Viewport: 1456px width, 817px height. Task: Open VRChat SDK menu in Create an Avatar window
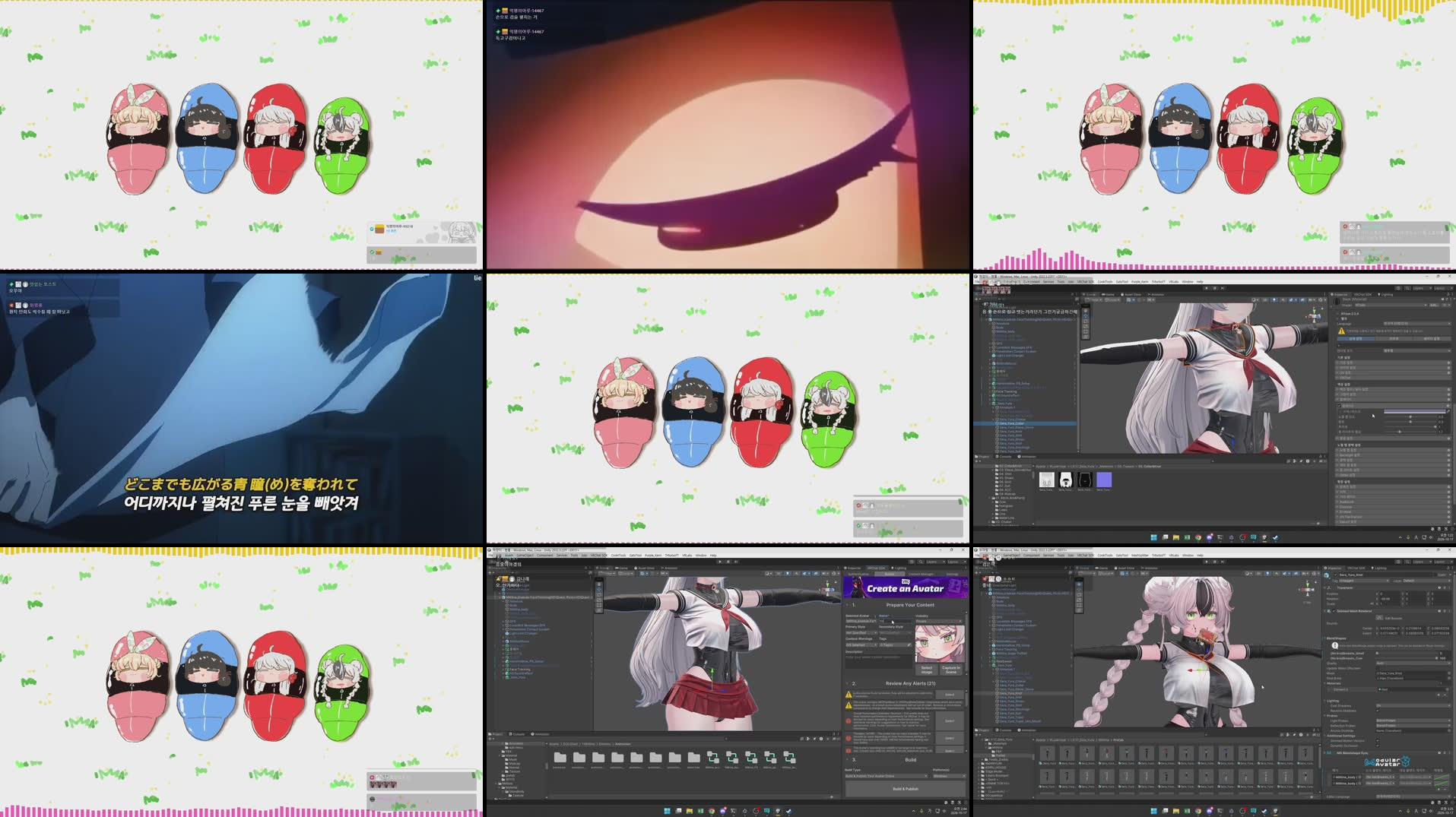[x=599, y=555]
